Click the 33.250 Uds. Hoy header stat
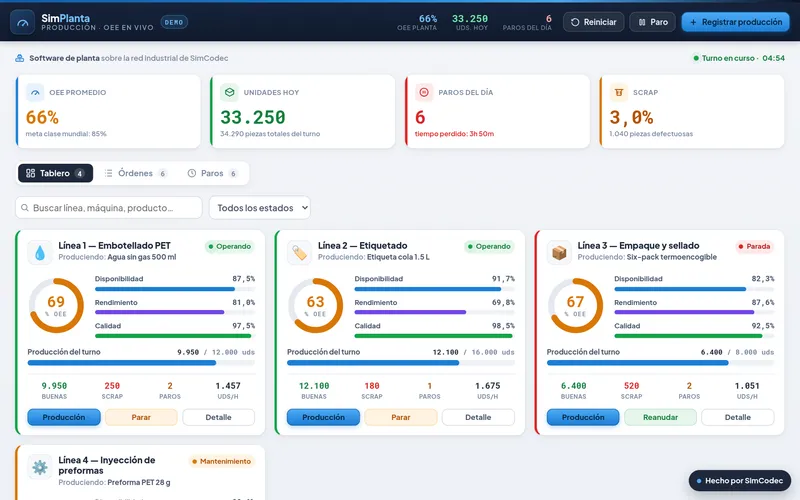Viewport: 800px width, 500px height. (x=470, y=22)
